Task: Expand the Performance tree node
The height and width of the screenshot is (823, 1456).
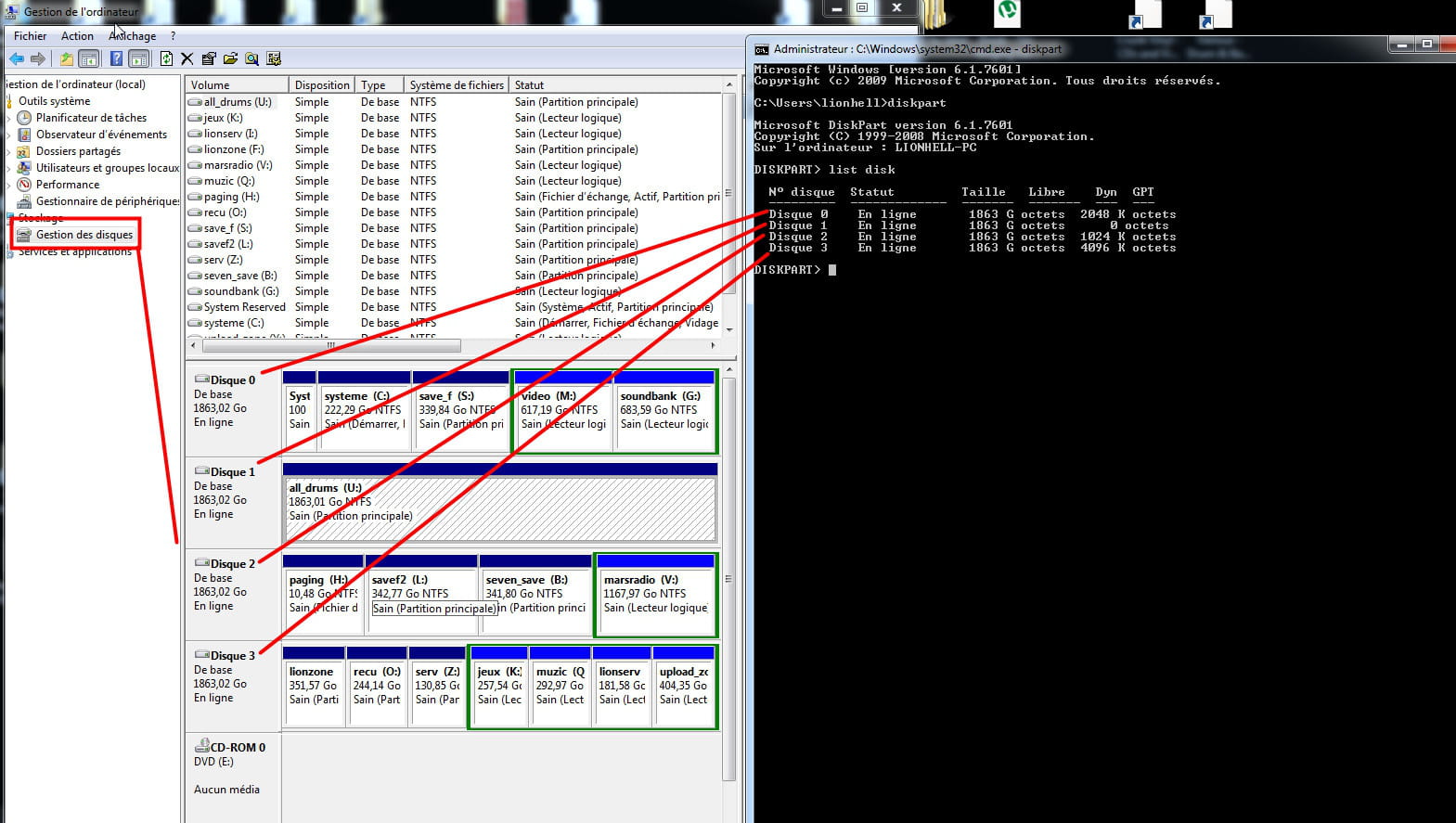Action: coord(9,185)
